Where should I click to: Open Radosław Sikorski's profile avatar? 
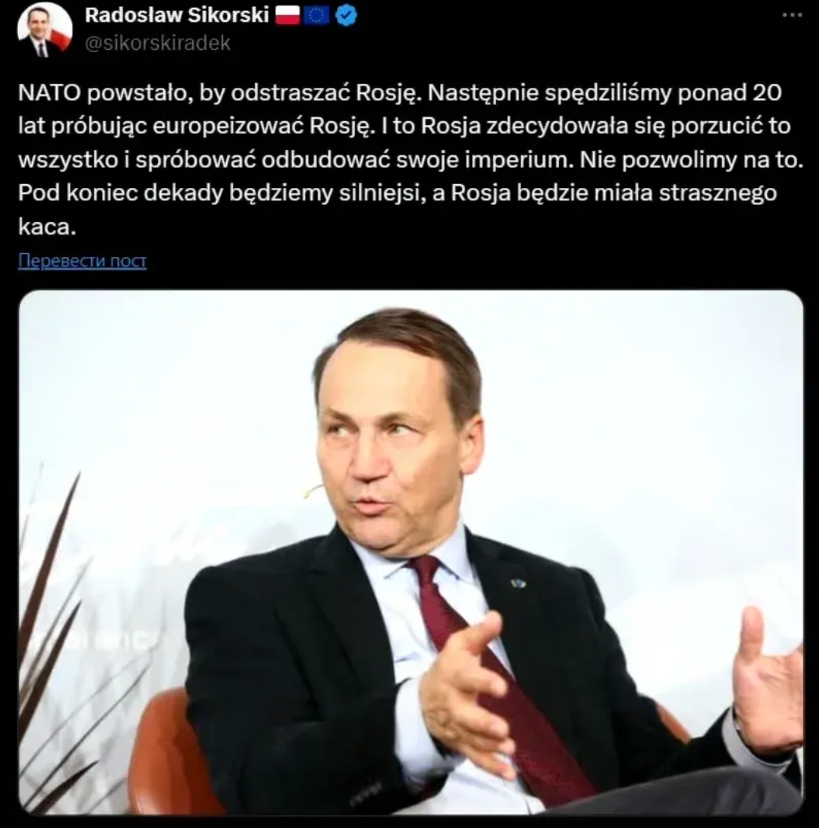pyautogui.click(x=44, y=30)
